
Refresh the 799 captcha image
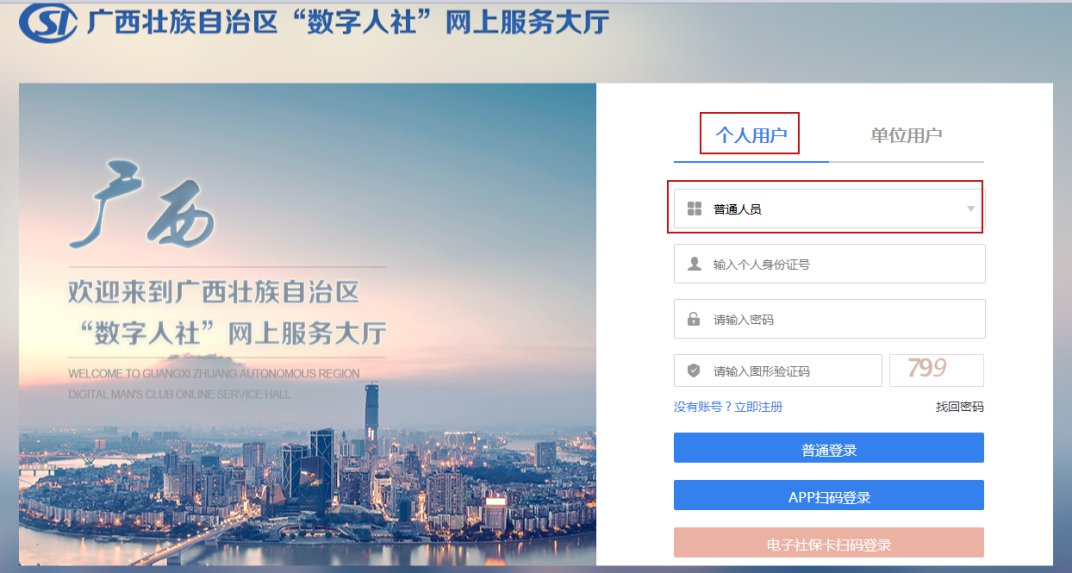coord(936,370)
